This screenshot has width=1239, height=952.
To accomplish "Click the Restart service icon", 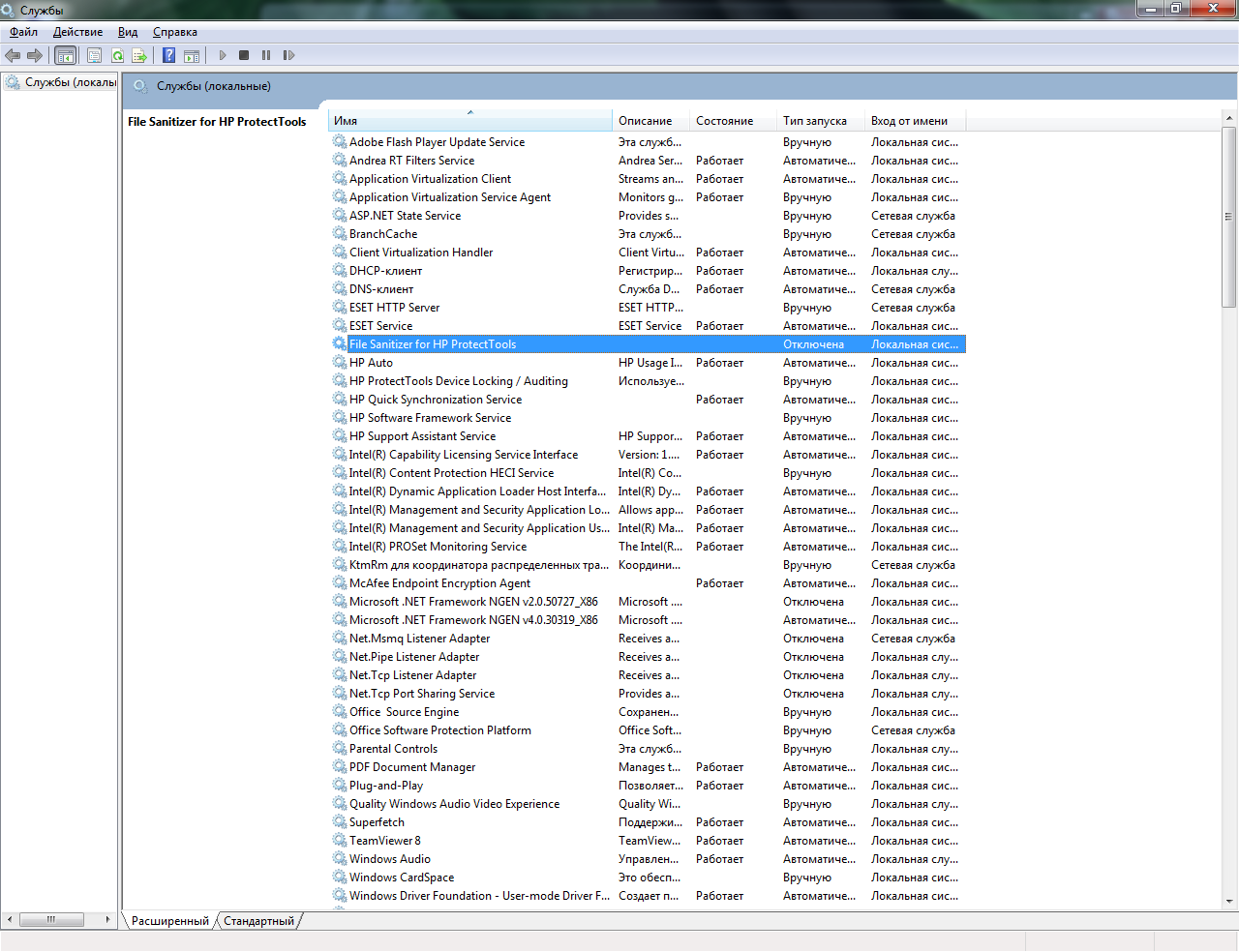I will 288,55.
